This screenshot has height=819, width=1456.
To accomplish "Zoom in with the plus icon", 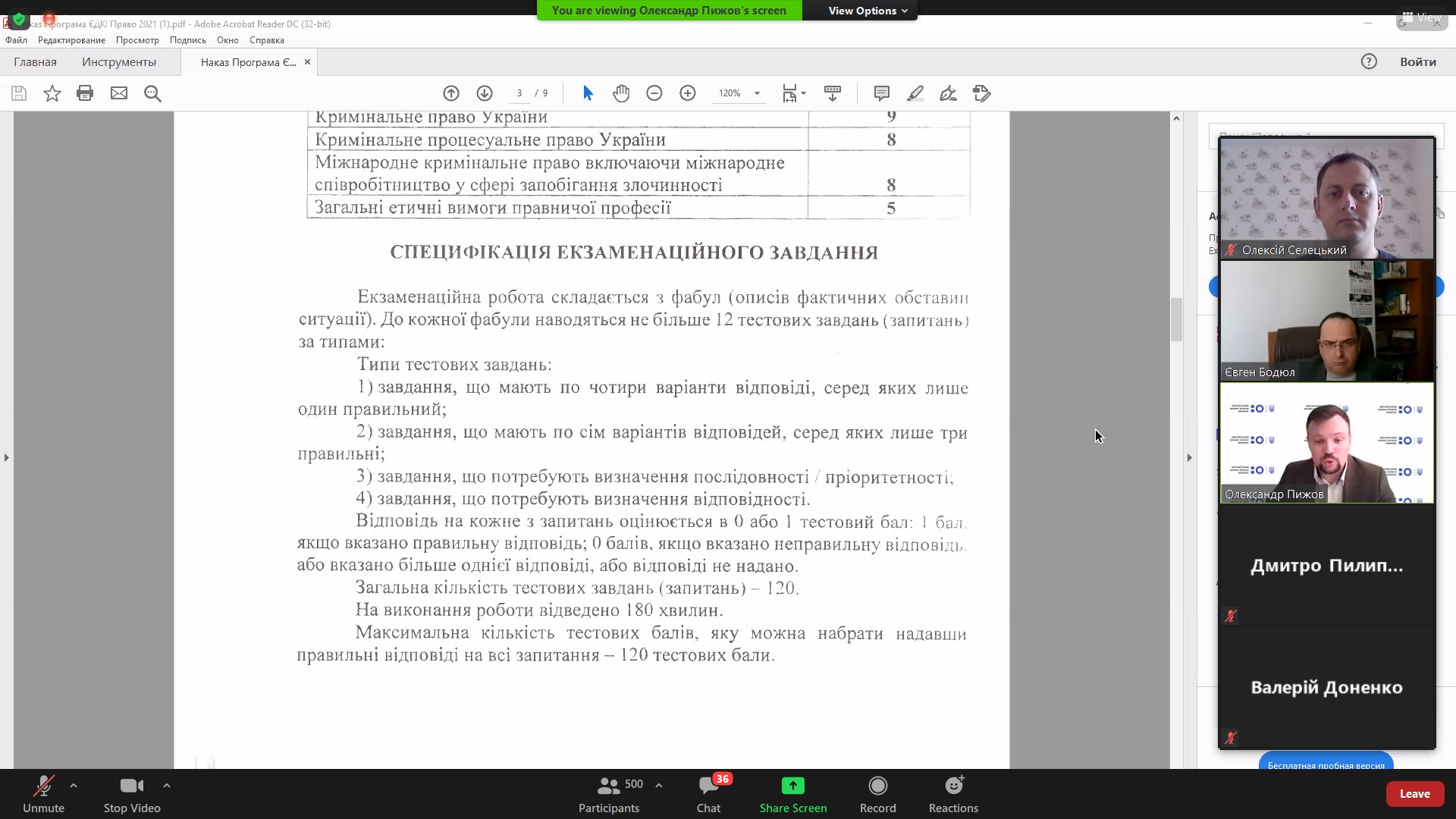I will 688,93.
